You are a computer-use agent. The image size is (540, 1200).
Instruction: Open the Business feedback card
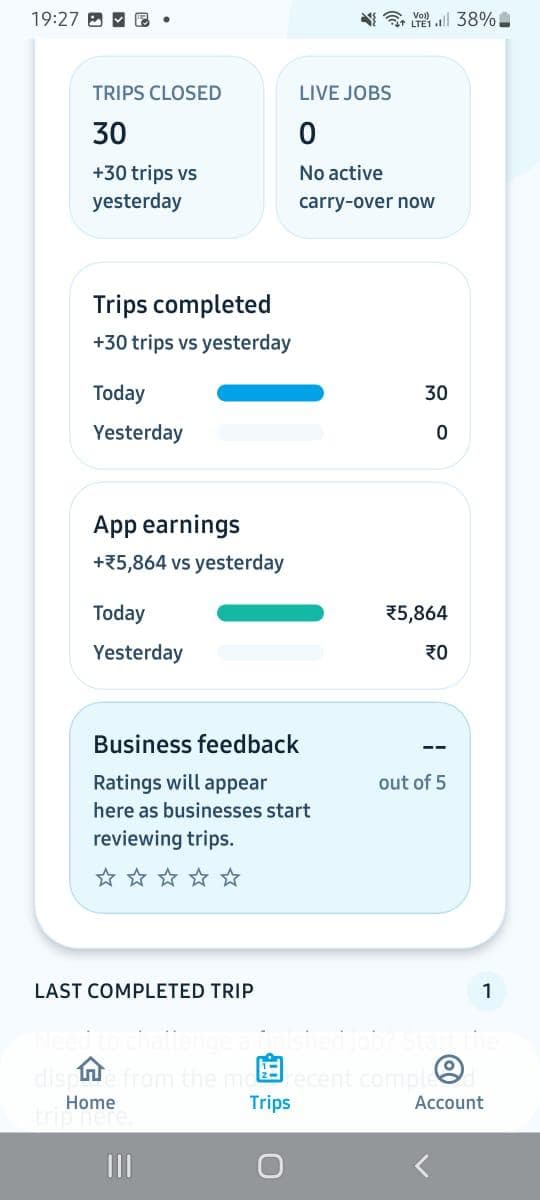[x=269, y=808]
